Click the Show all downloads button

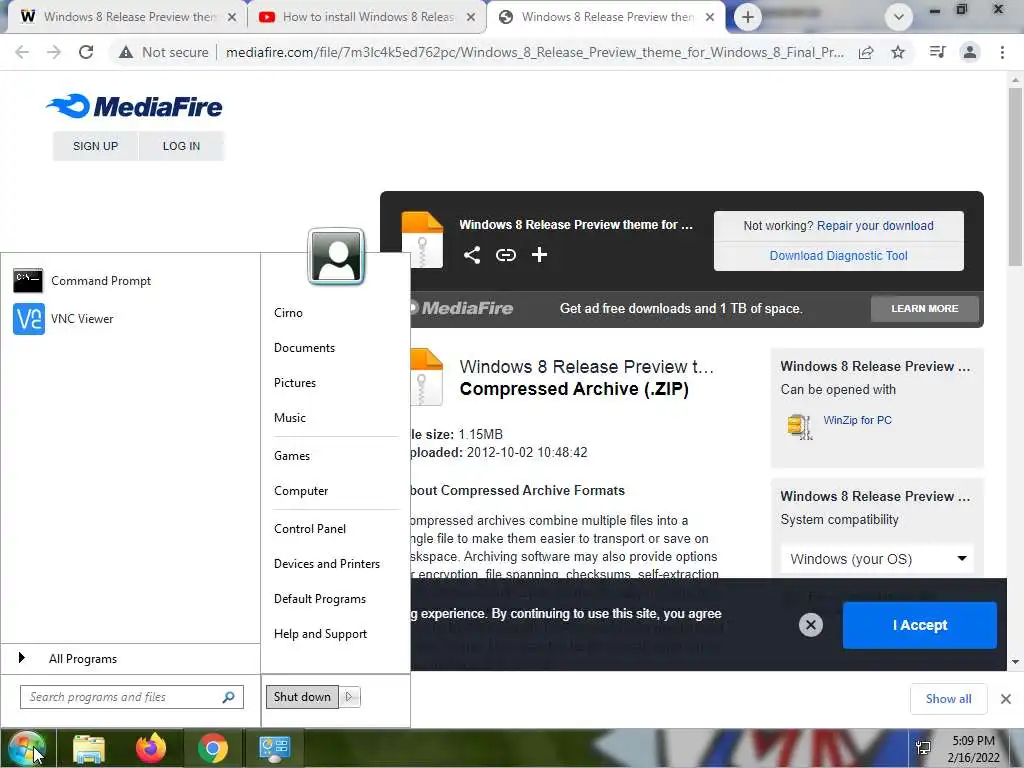tap(948, 699)
